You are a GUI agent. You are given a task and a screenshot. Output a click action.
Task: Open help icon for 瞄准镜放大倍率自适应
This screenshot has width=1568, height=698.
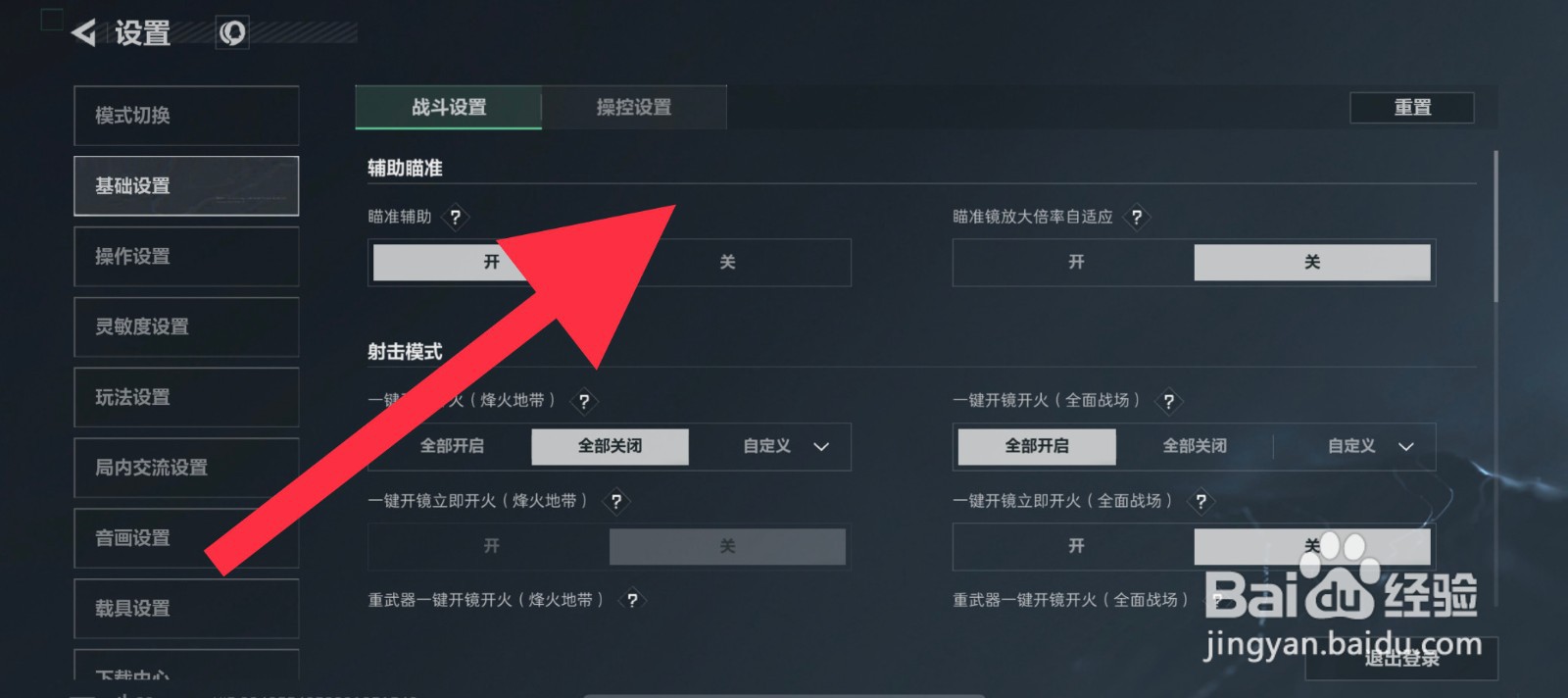(1136, 218)
